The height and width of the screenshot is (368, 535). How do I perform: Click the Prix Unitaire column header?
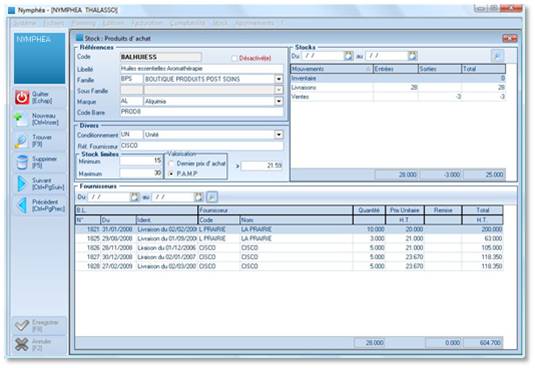pos(405,210)
